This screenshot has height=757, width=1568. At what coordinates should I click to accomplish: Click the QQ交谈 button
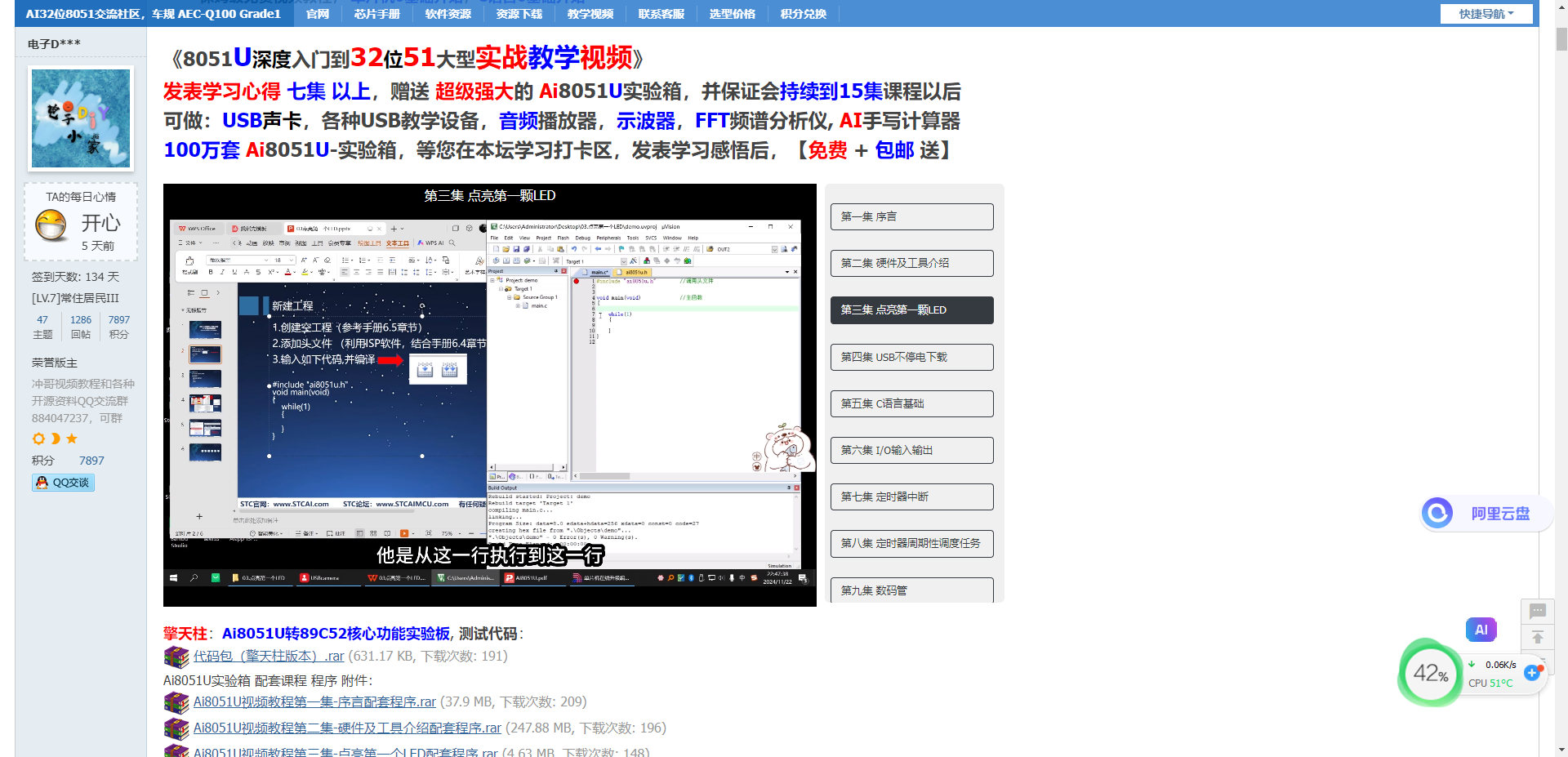point(63,483)
